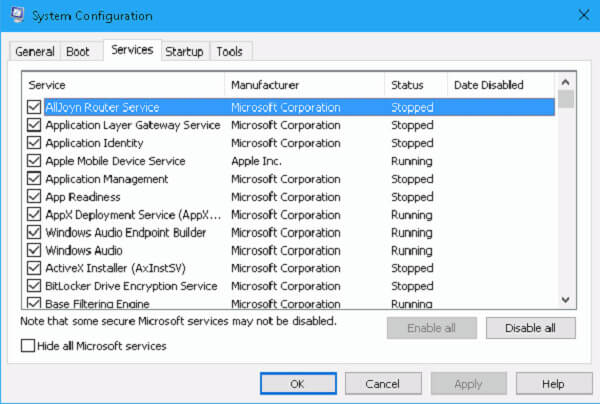This screenshot has width=600, height=404.
Task: Go to the Startup tab
Action: tap(184, 51)
